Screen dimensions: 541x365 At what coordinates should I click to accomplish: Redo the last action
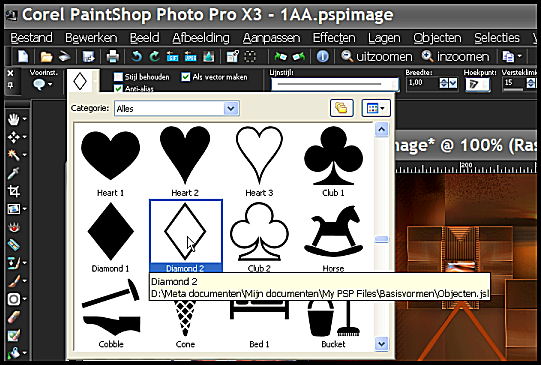pyautogui.click(x=154, y=56)
